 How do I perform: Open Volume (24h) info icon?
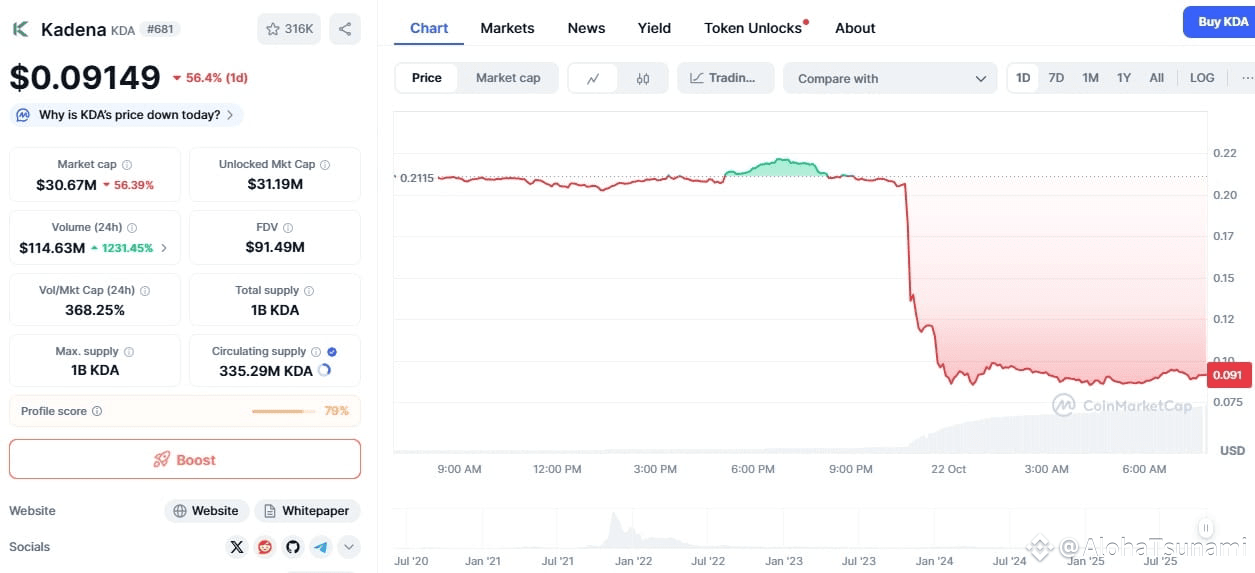click(x=132, y=228)
